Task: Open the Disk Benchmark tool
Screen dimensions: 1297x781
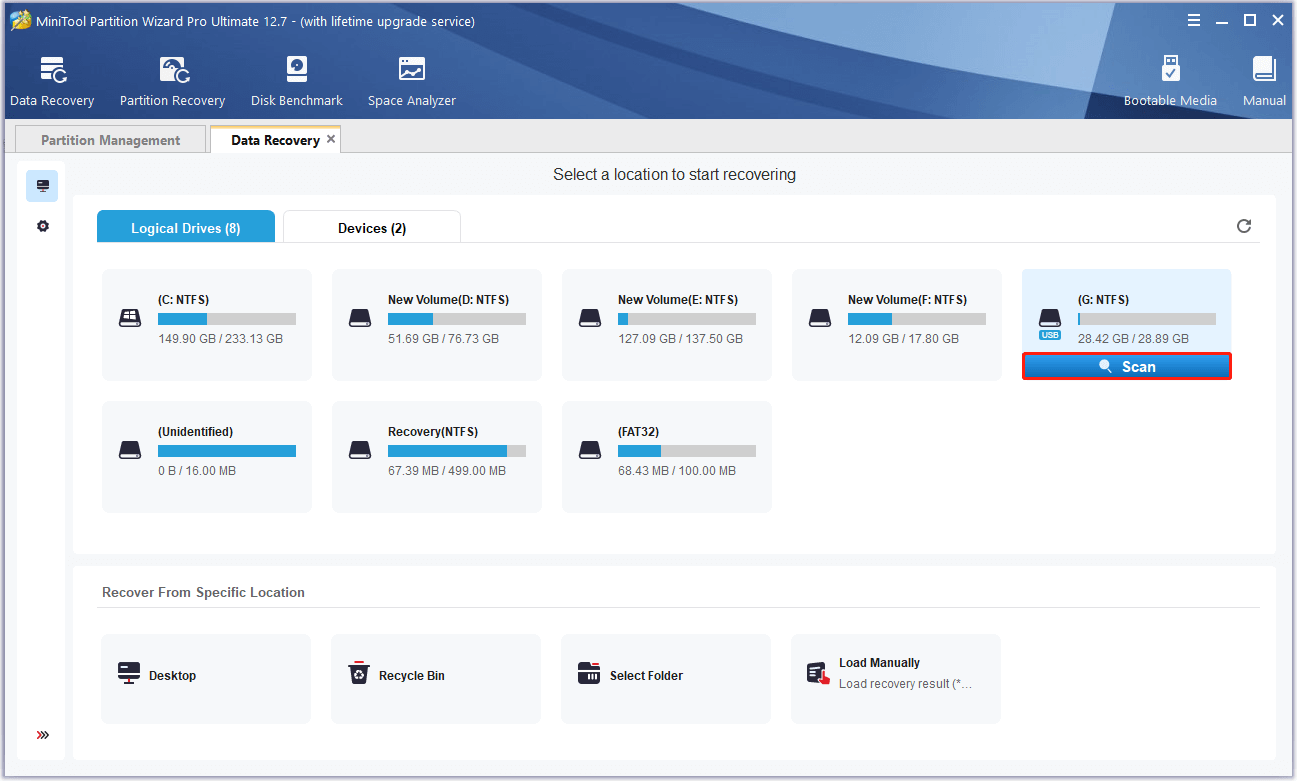Action: coord(297,82)
